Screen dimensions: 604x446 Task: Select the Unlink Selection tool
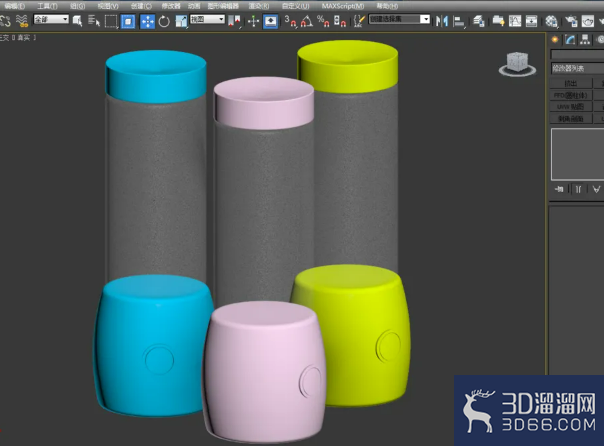click(x=5, y=21)
